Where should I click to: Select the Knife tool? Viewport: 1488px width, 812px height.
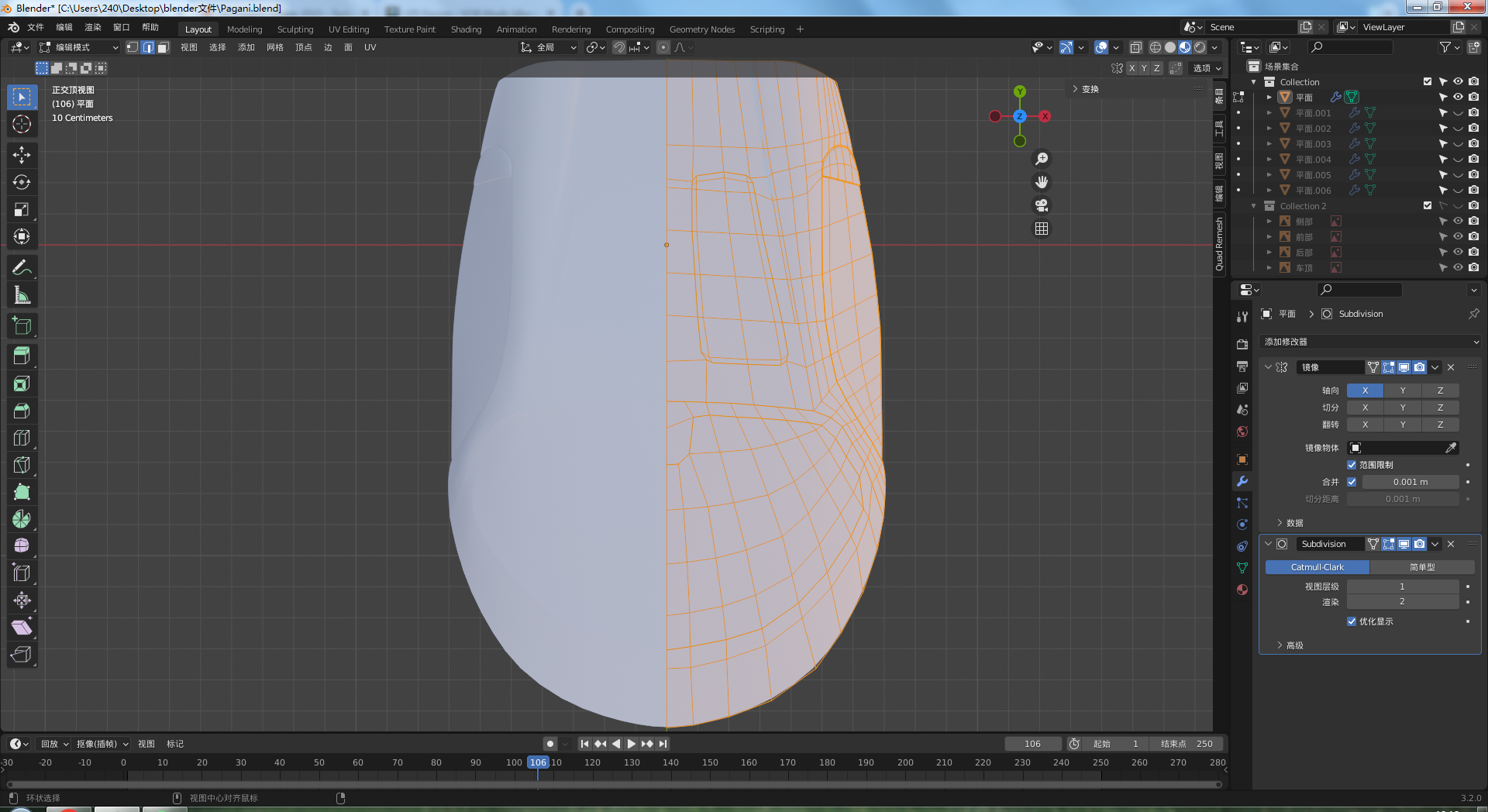22,465
